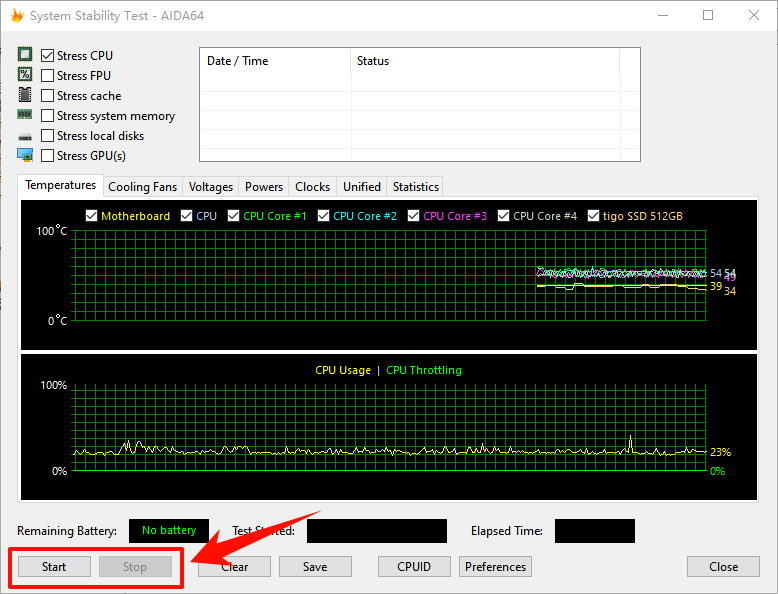The width and height of the screenshot is (778, 594).
Task: Click the Elapsed Time label
Action: (507, 531)
